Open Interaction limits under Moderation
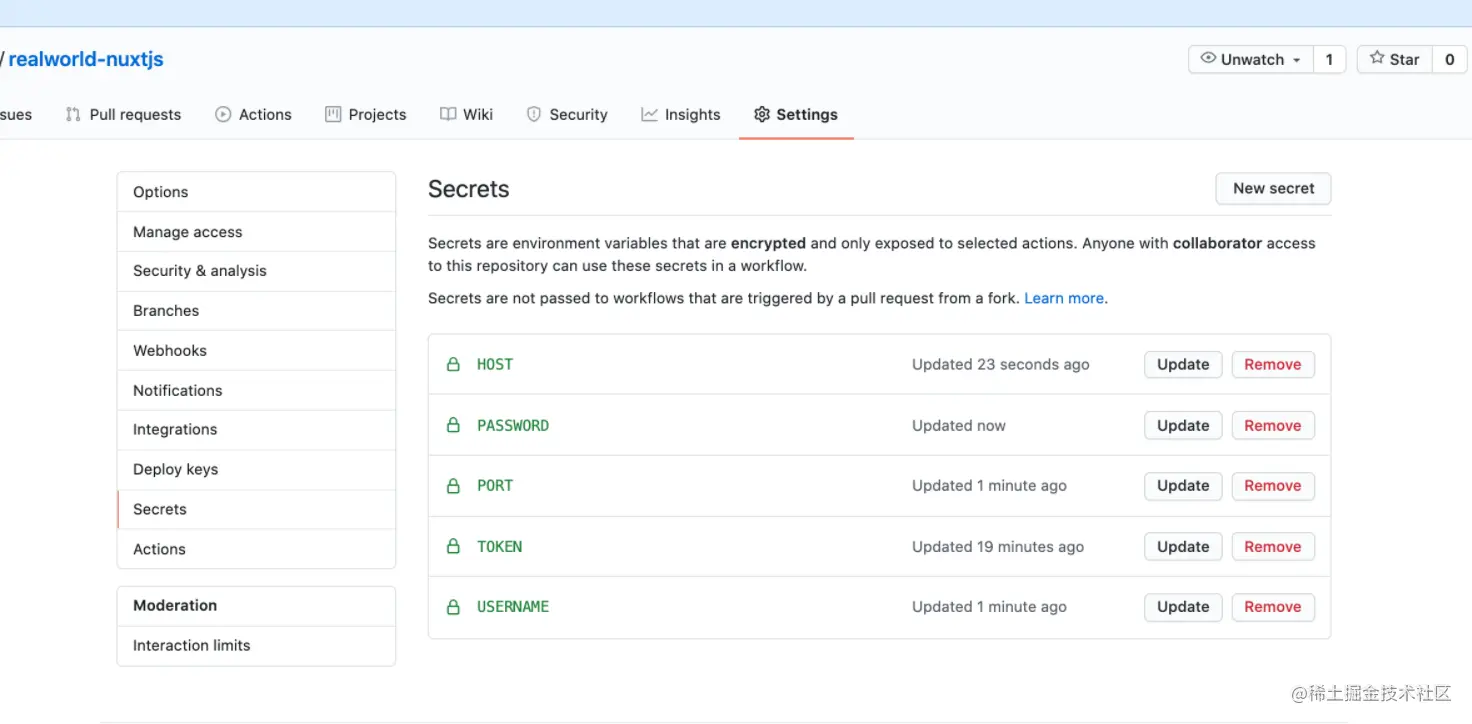 pyautogui.click(x=192, y=645)
